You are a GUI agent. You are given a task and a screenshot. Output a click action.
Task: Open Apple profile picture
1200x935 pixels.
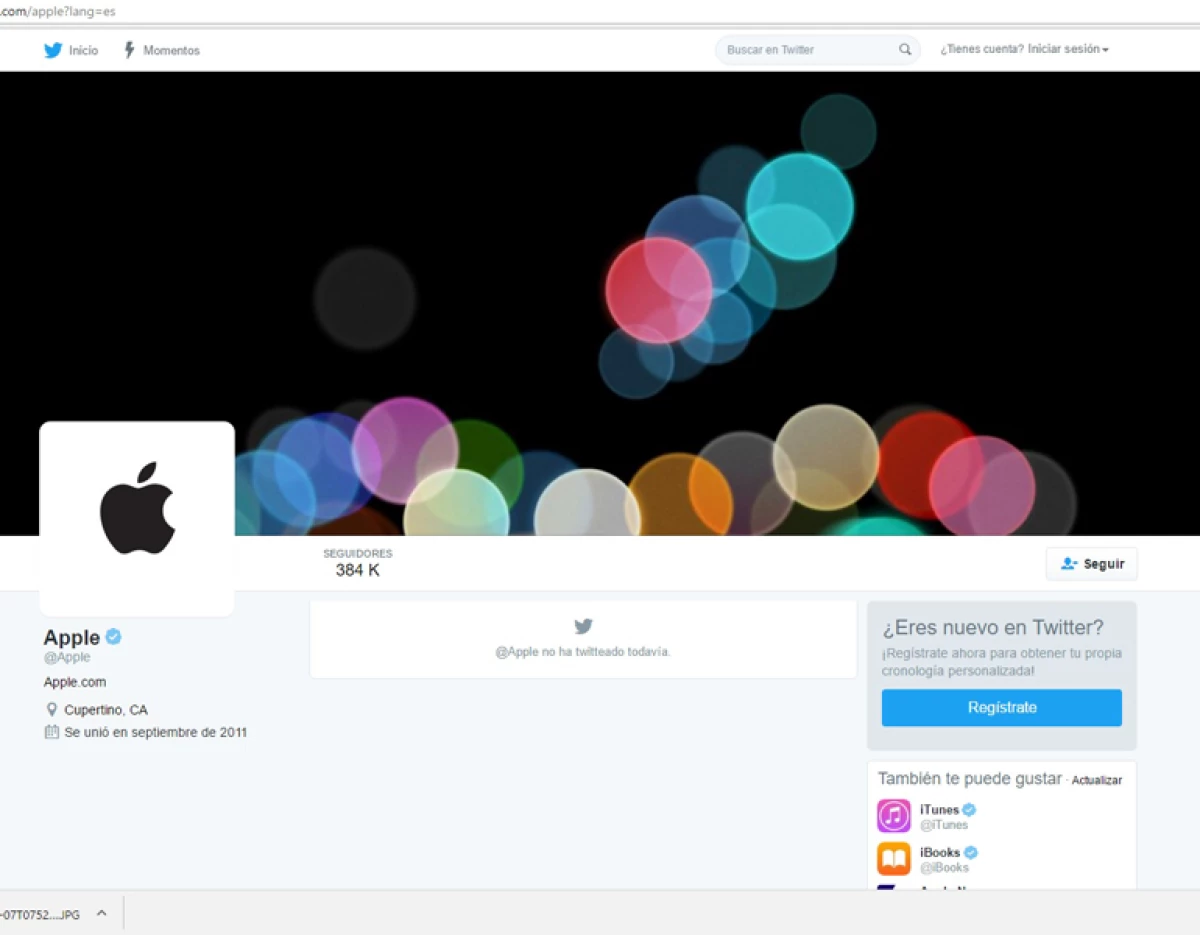tap(137, 518)
